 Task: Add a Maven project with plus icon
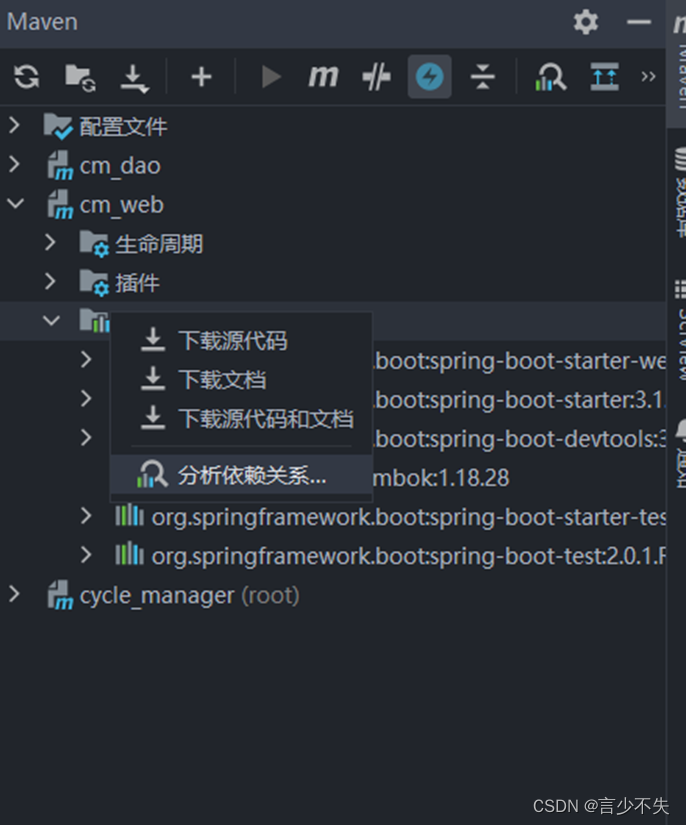(x=201, y=77)
